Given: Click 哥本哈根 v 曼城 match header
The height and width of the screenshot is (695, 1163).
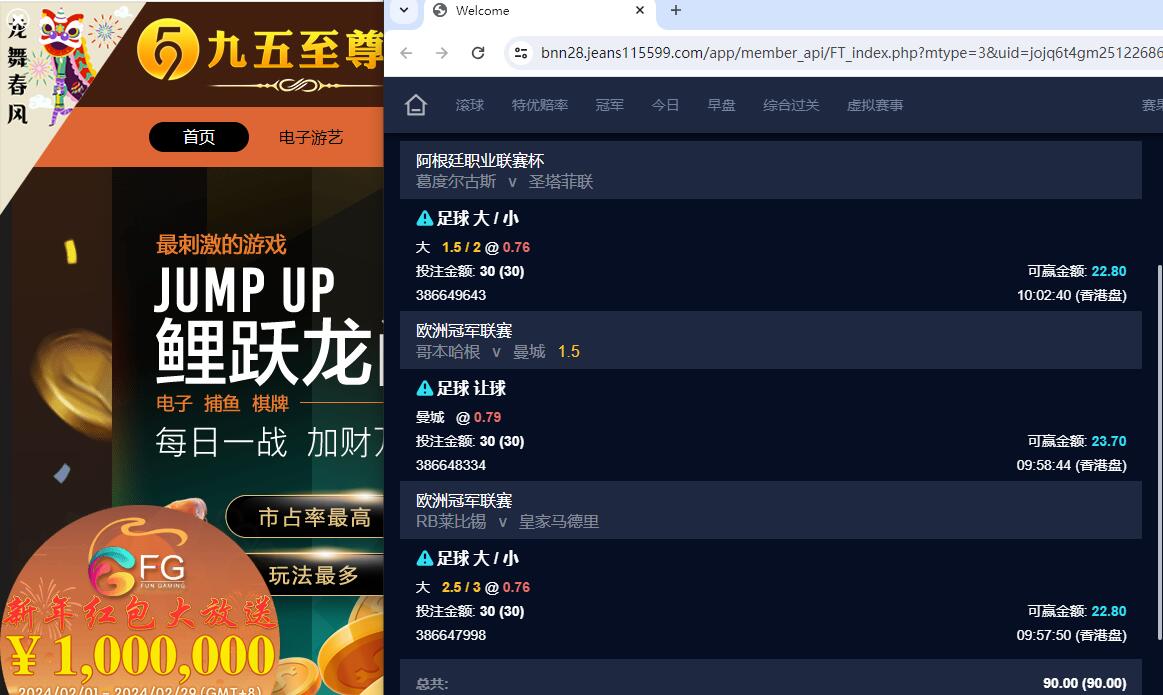Looking at the screenshot, I should tap(771, 340).
